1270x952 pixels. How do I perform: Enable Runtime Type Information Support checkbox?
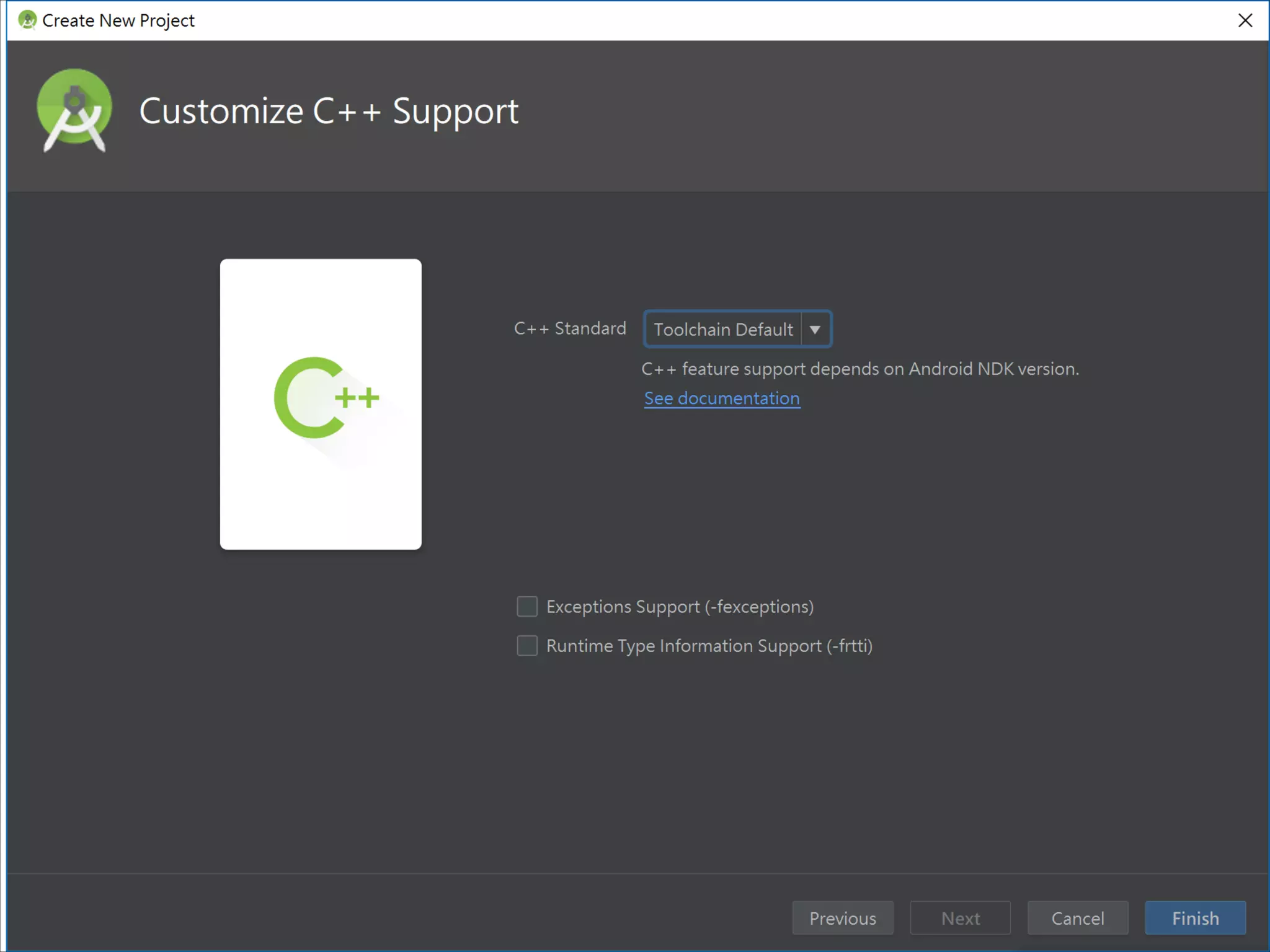527,645
